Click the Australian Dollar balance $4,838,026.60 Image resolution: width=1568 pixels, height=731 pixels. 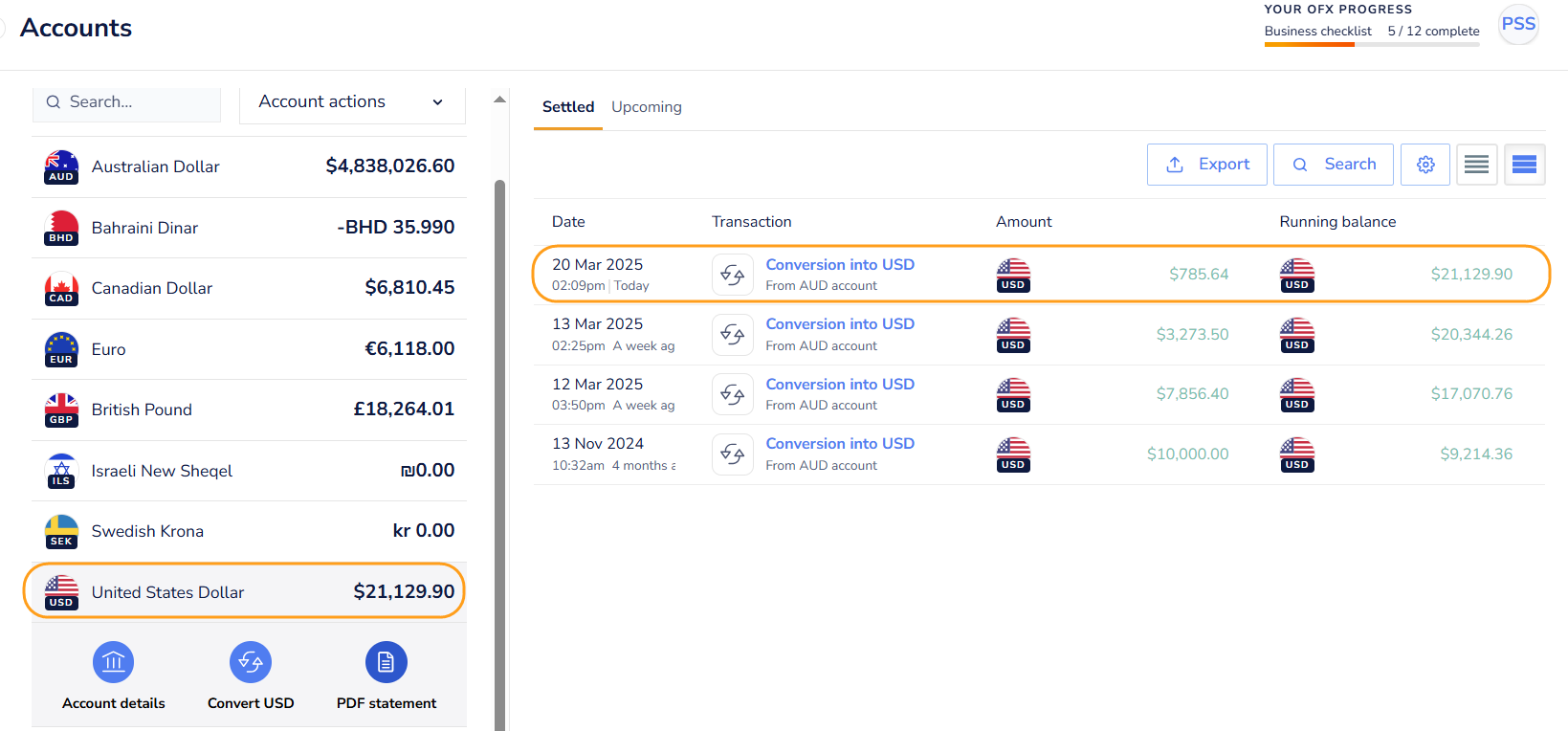pyautogui.click(x=390, y=166)
